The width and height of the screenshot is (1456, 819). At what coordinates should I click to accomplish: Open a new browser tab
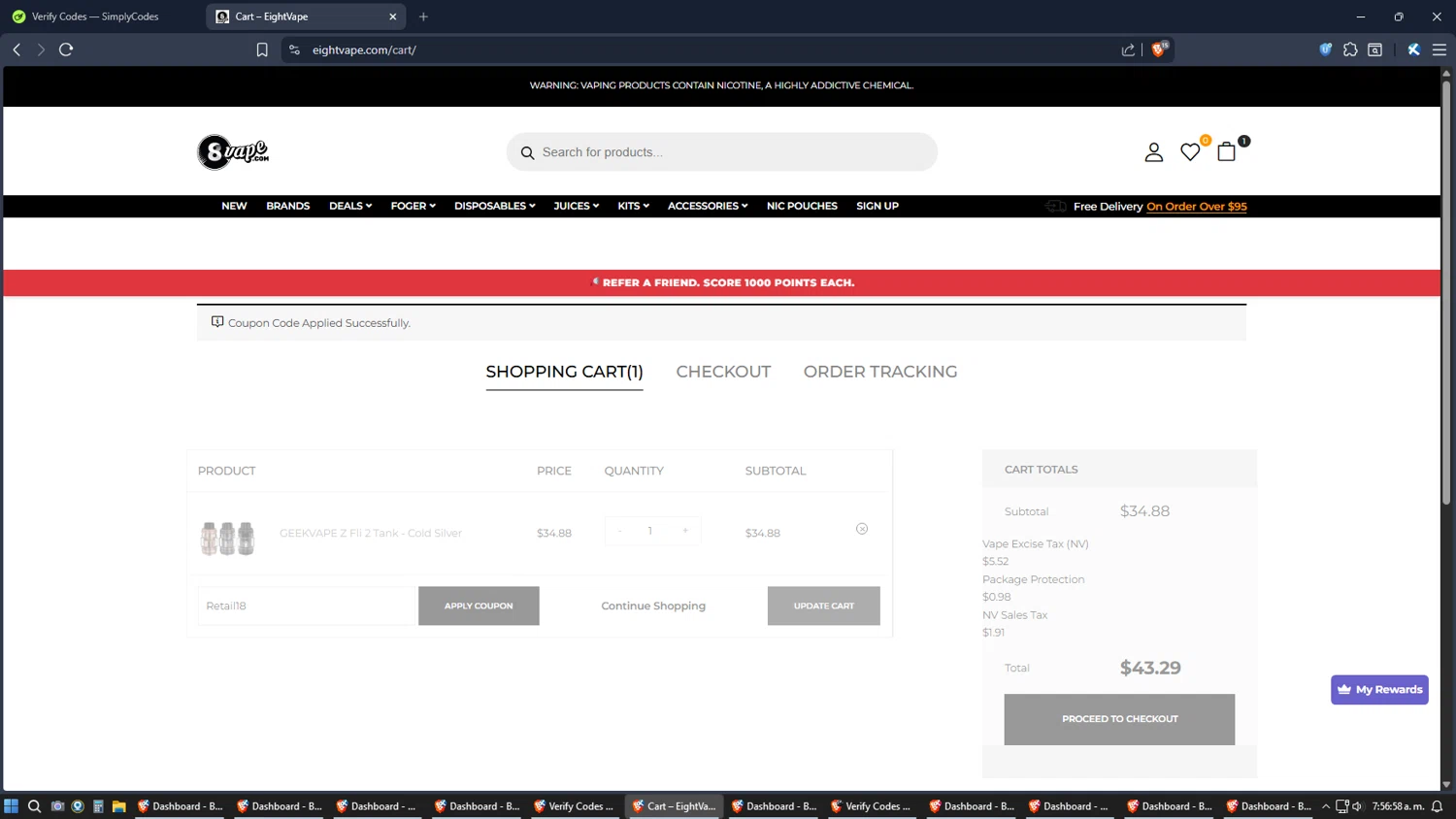[x=423, y=16]
